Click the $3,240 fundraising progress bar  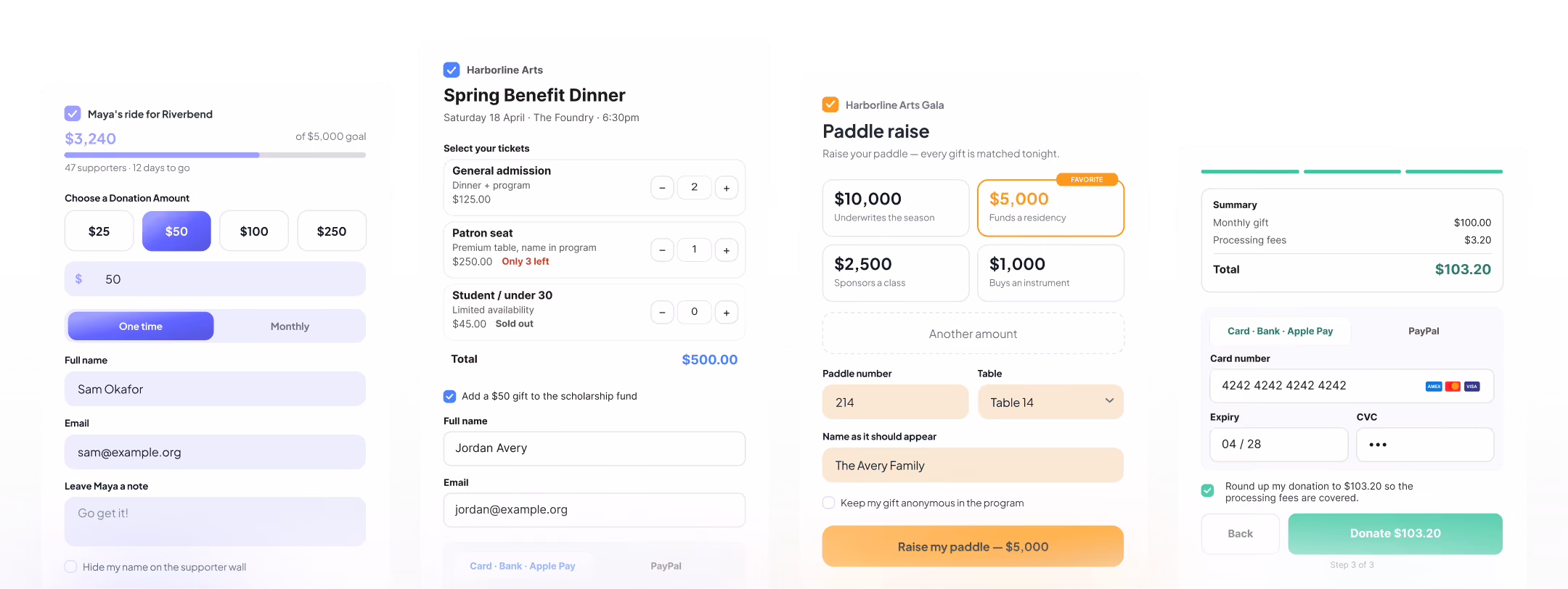tap(215, 155)
